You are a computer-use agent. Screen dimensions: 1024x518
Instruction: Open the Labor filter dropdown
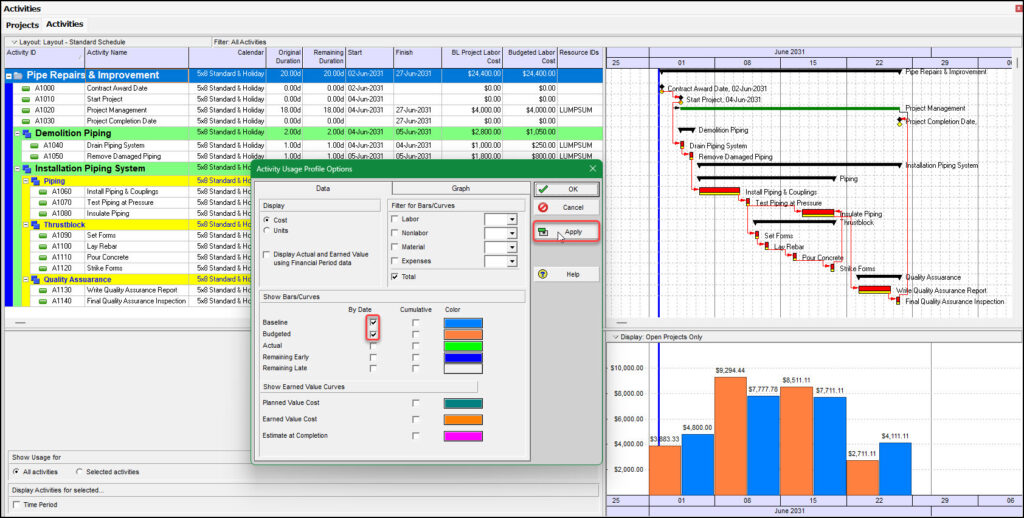click(x=512, y=220)
